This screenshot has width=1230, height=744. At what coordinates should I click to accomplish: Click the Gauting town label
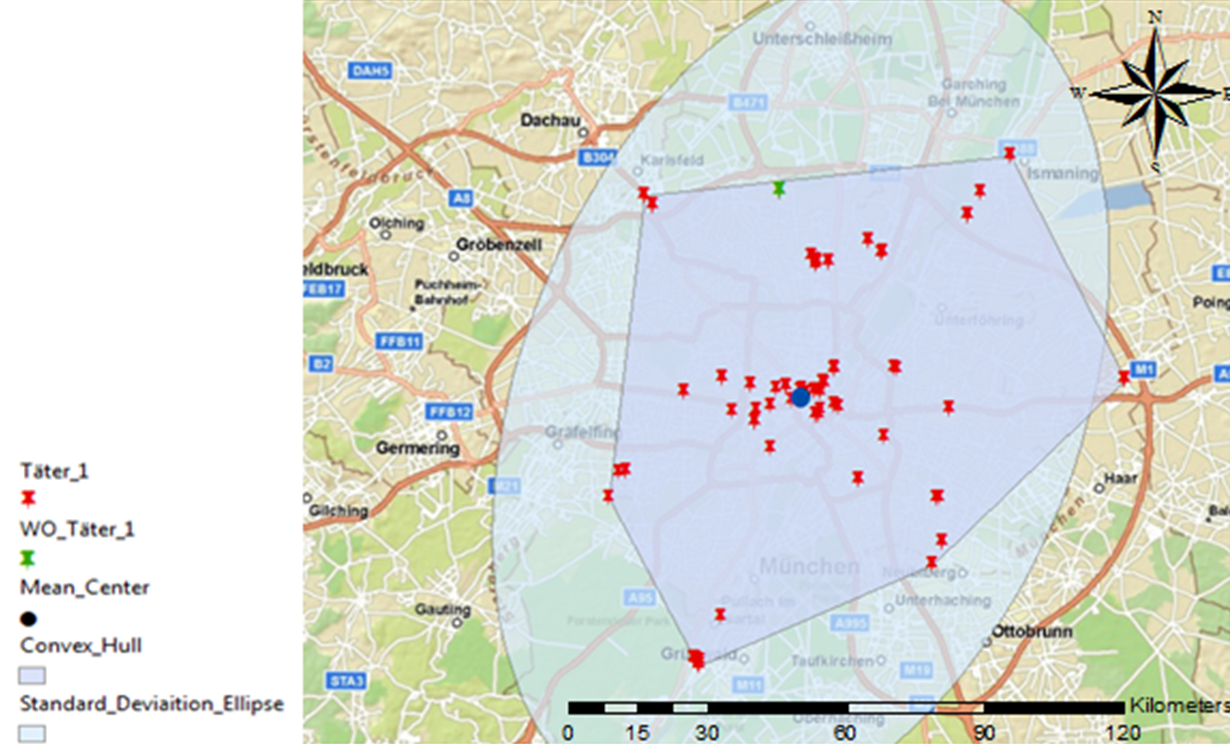click(x=443, y=609)
